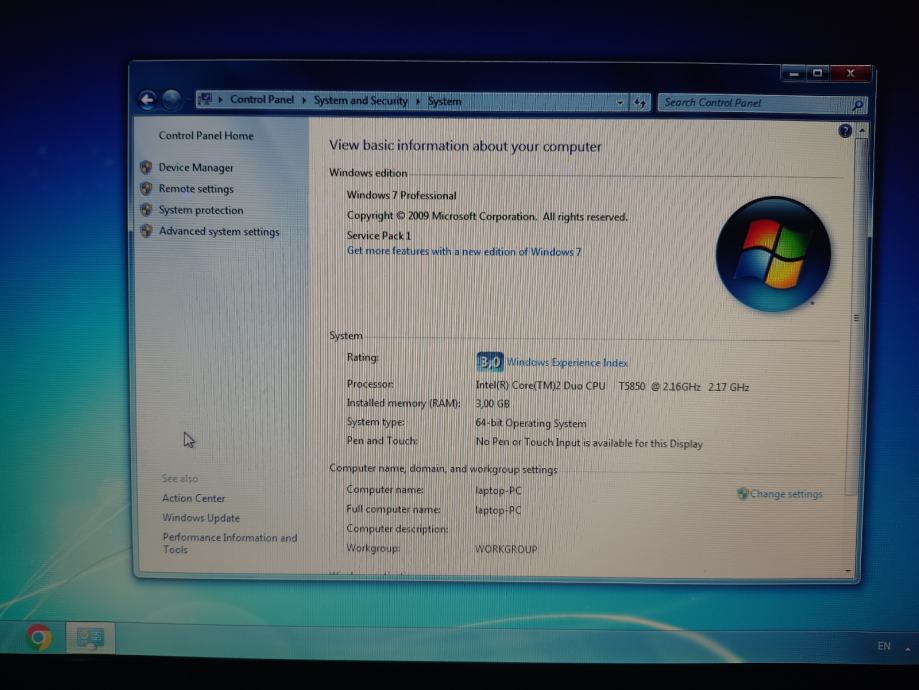Viewport: 919px width, 690px height.
Task: Click Get more features with new edition link
Action: coord(464,251)
